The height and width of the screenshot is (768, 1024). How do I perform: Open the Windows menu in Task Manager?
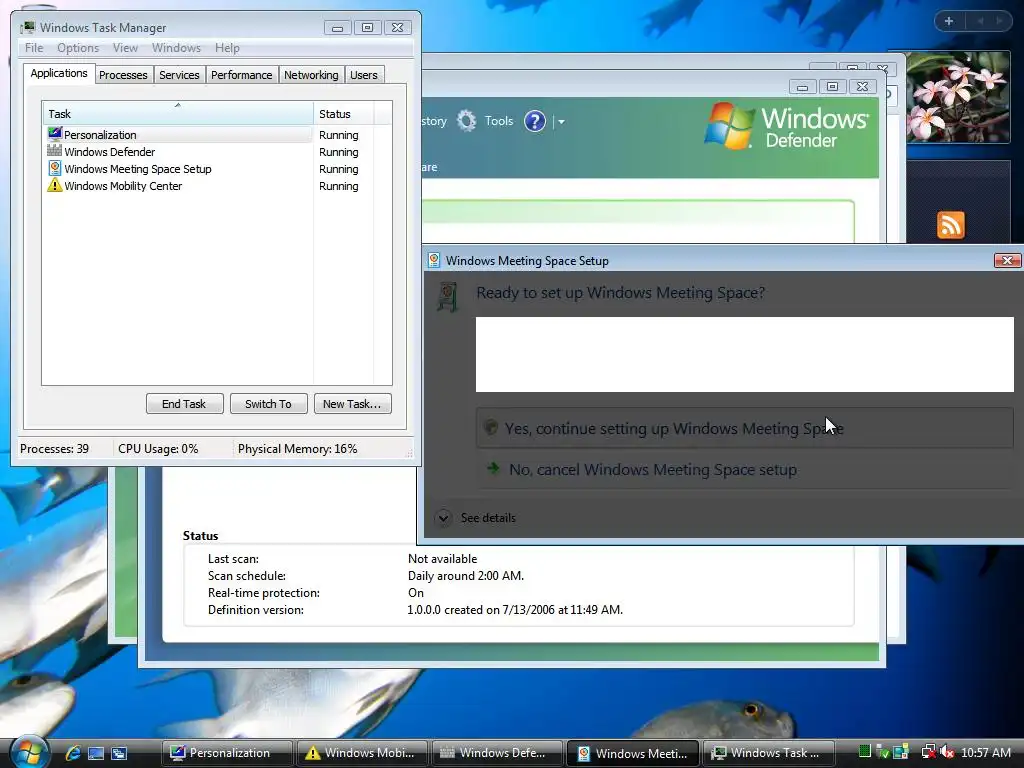click(x=176, y=48)
